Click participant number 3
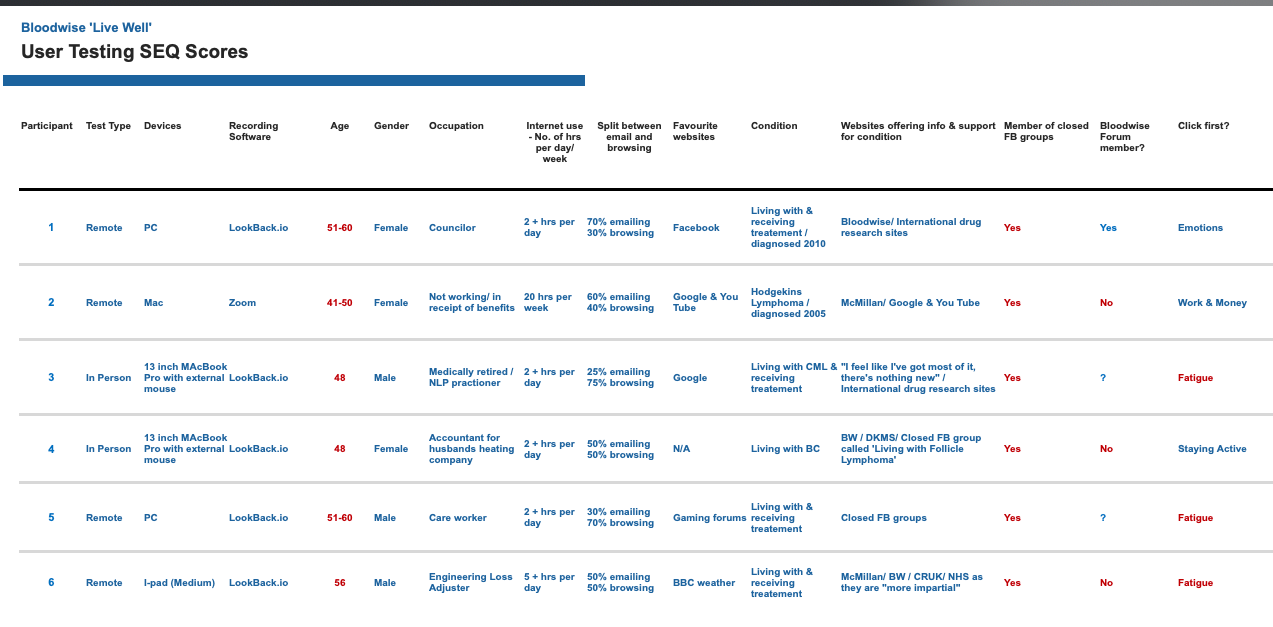Viewport: 1273px width, 627px height. [x=51, y=378]
